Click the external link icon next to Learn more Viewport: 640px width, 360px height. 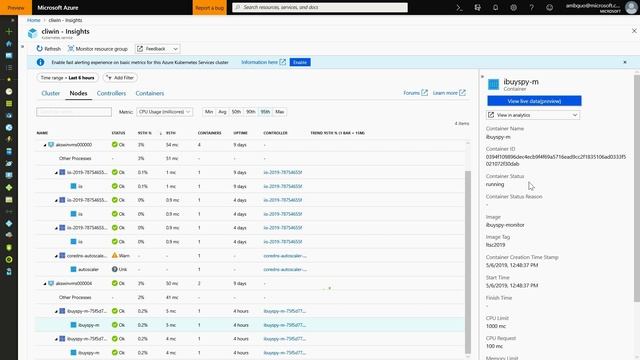coord(462,93)
